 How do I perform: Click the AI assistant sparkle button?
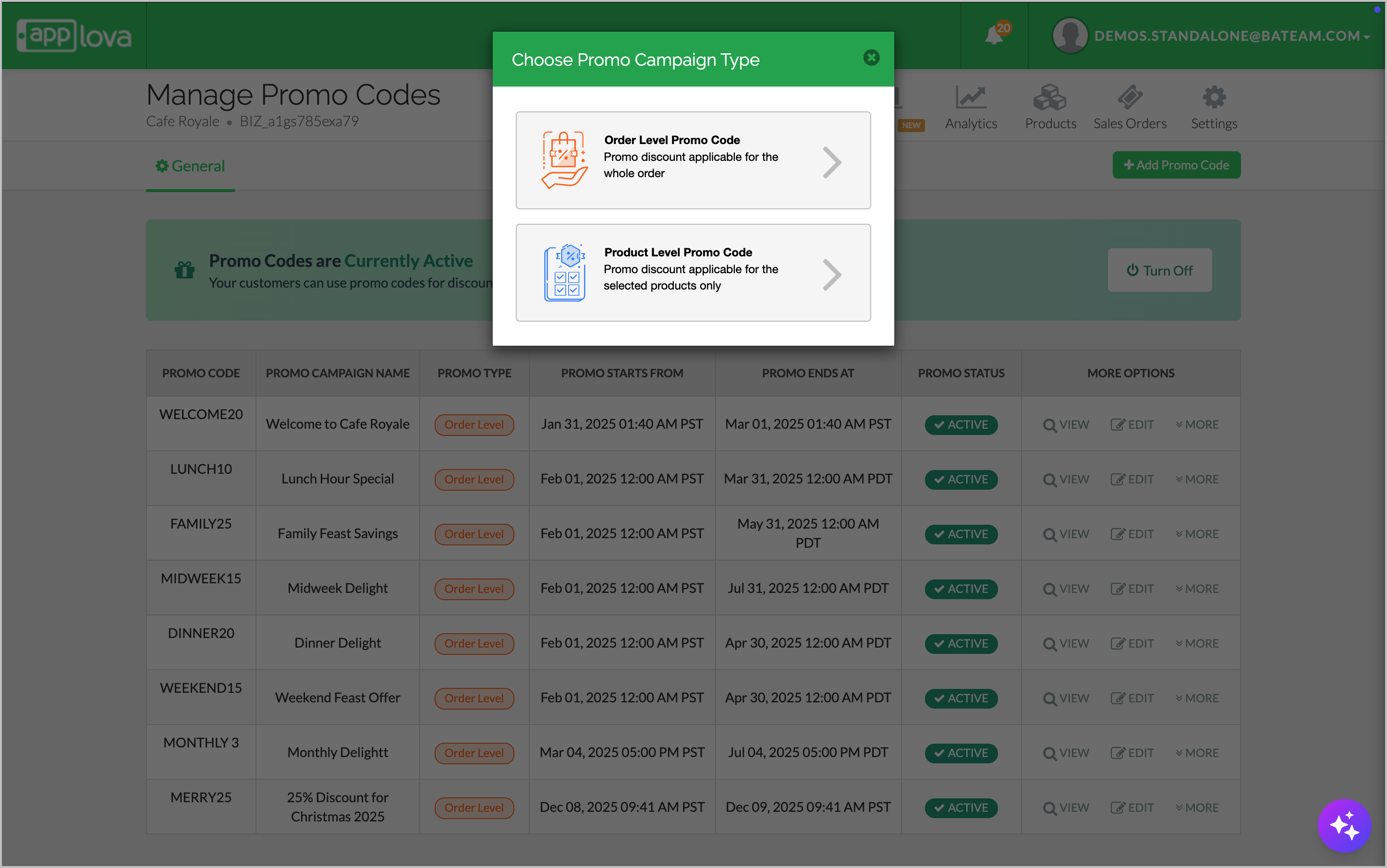(1344, 826)
